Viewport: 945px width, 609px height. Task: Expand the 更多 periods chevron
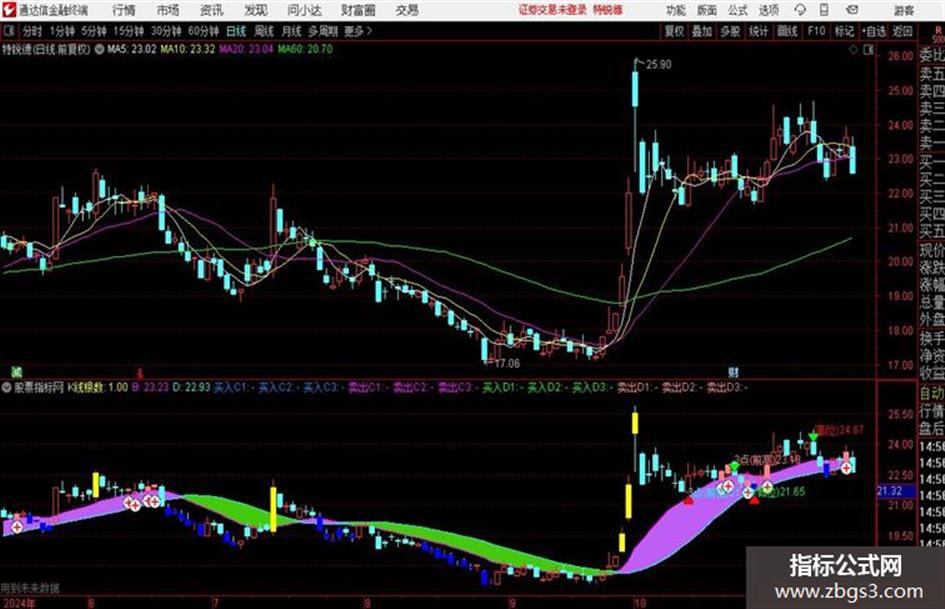pos(359,31)
